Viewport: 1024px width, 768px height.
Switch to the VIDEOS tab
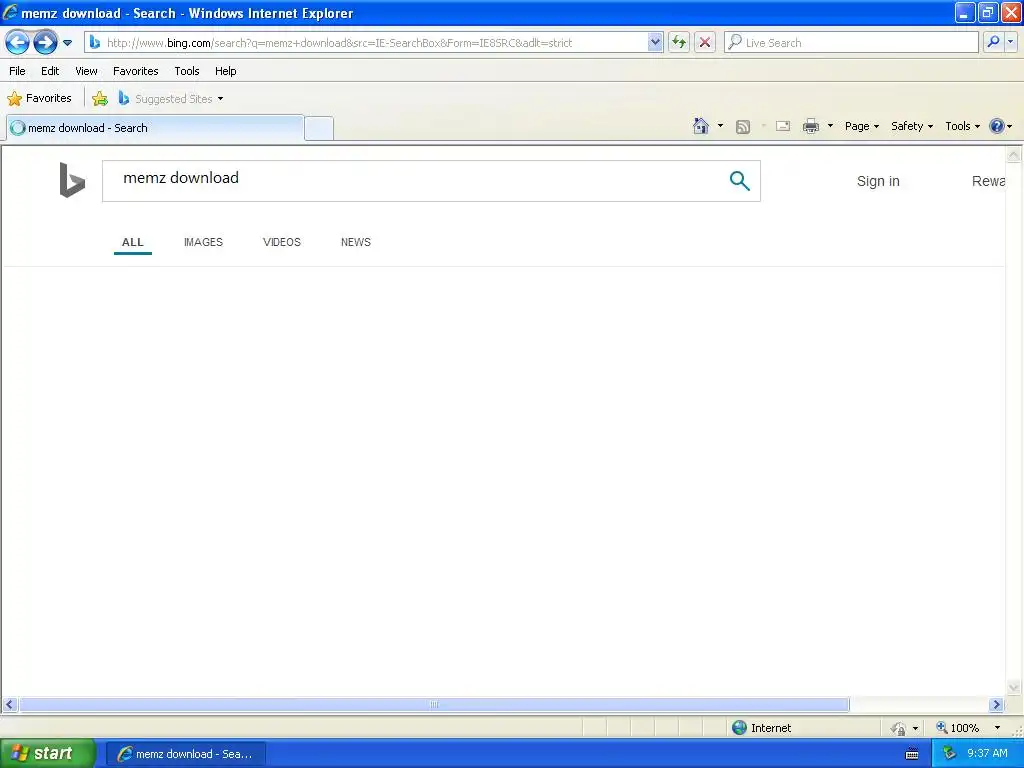281,242
